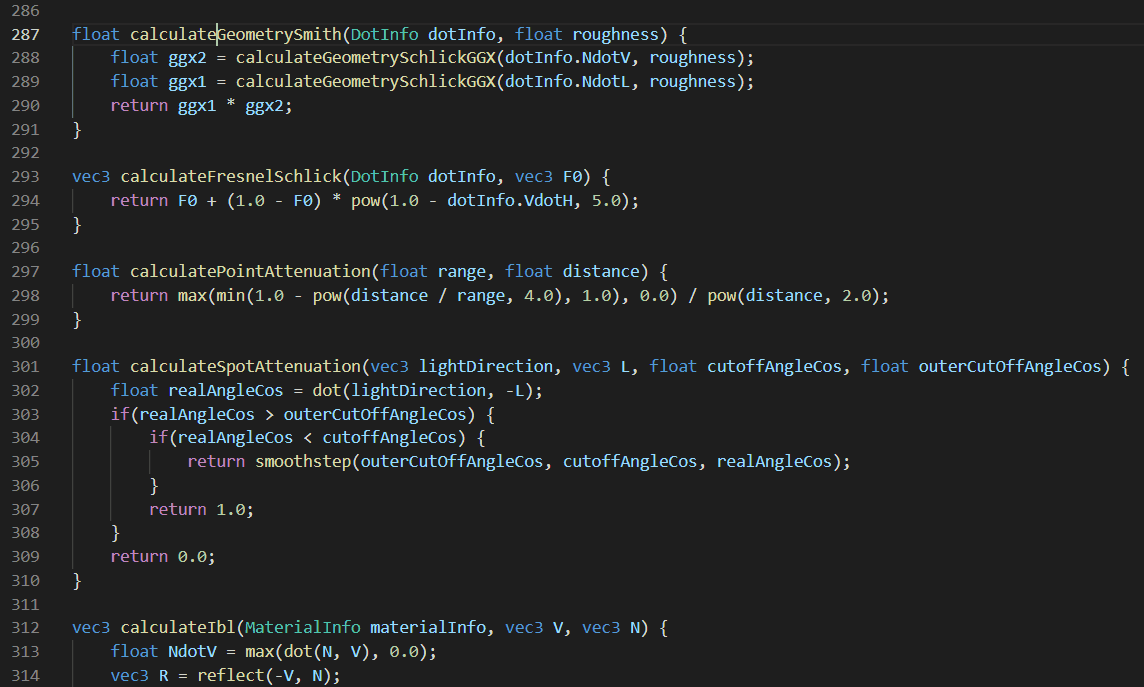Click the 4.0 exponent on line 298

[x=538, y=295]
